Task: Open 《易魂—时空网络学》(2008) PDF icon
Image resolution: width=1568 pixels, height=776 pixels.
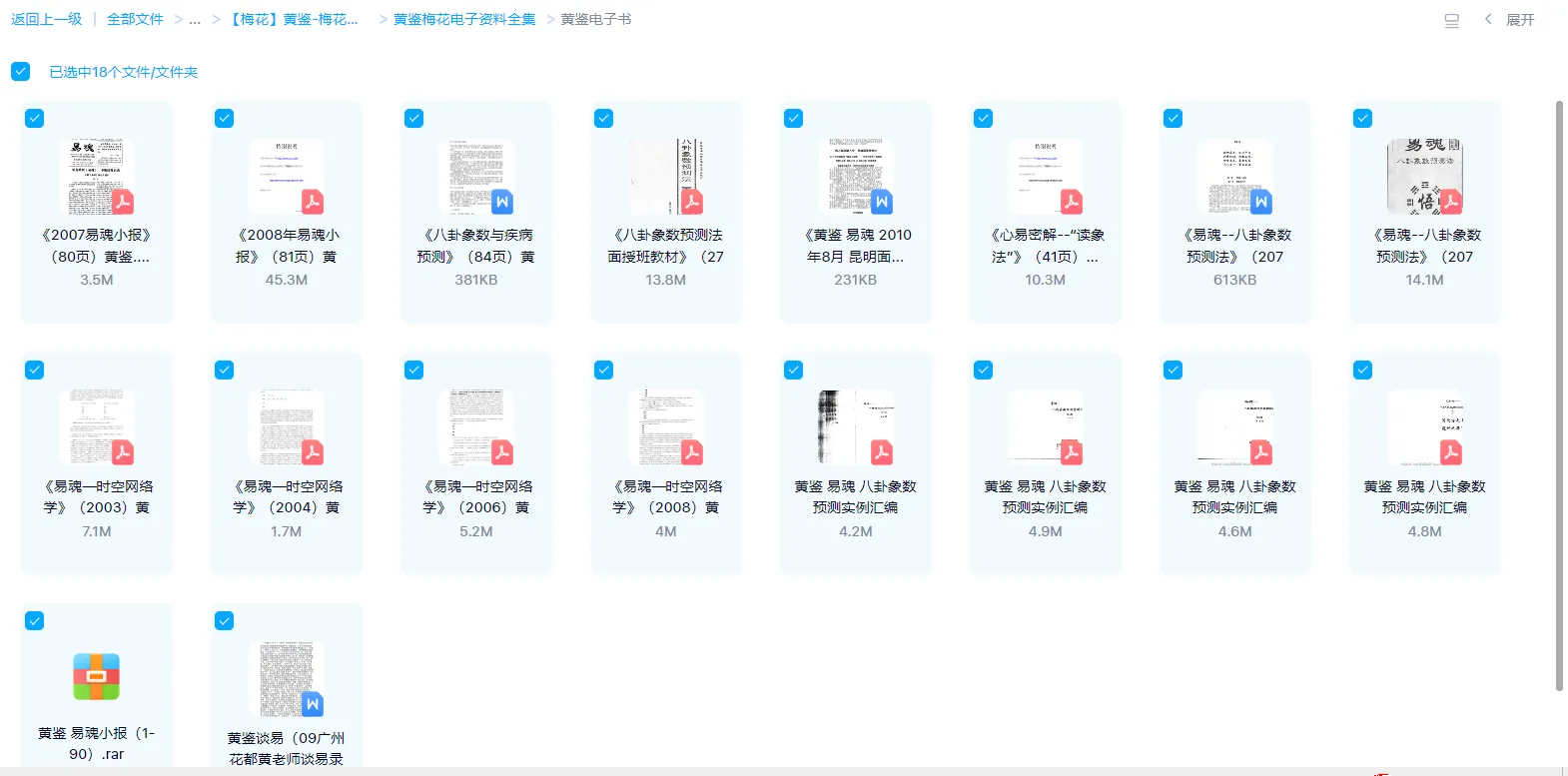Action: tap(666, 427)
